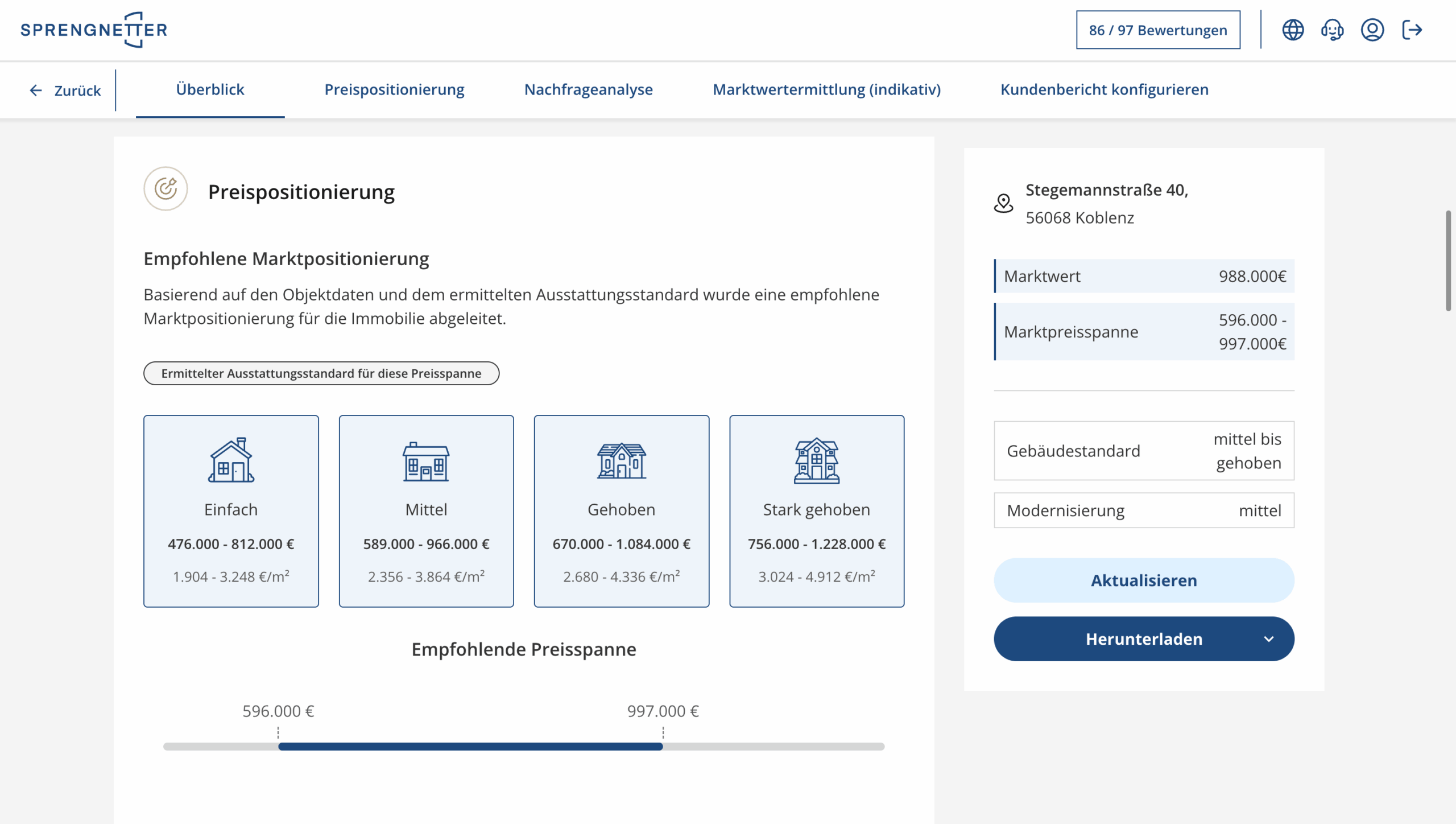
Task: Click the location pin icon by the address
Action: pyautogui.click(x=1003, y=203)
